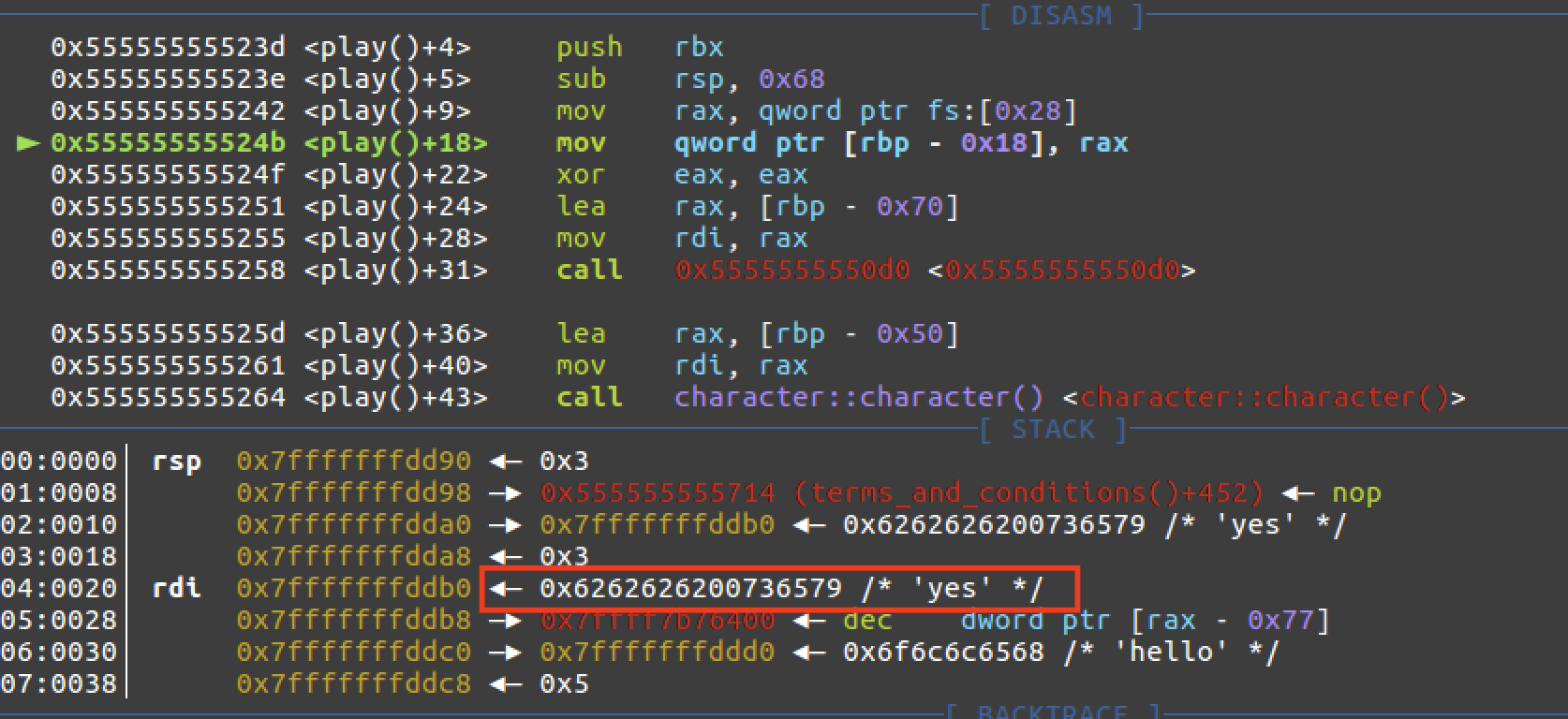Click stack offset 03:0018
1568x719 pixels.
click(x=59, y=556)
